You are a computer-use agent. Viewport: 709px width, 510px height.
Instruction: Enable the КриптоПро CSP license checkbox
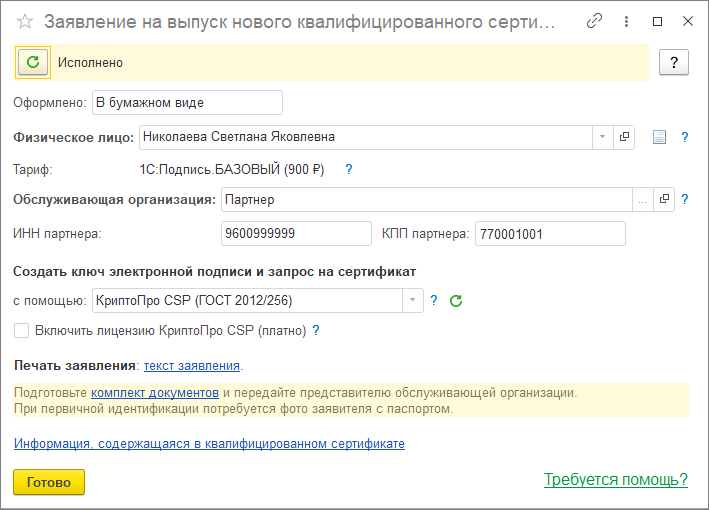pyautogui.click(x=22, y=330)
